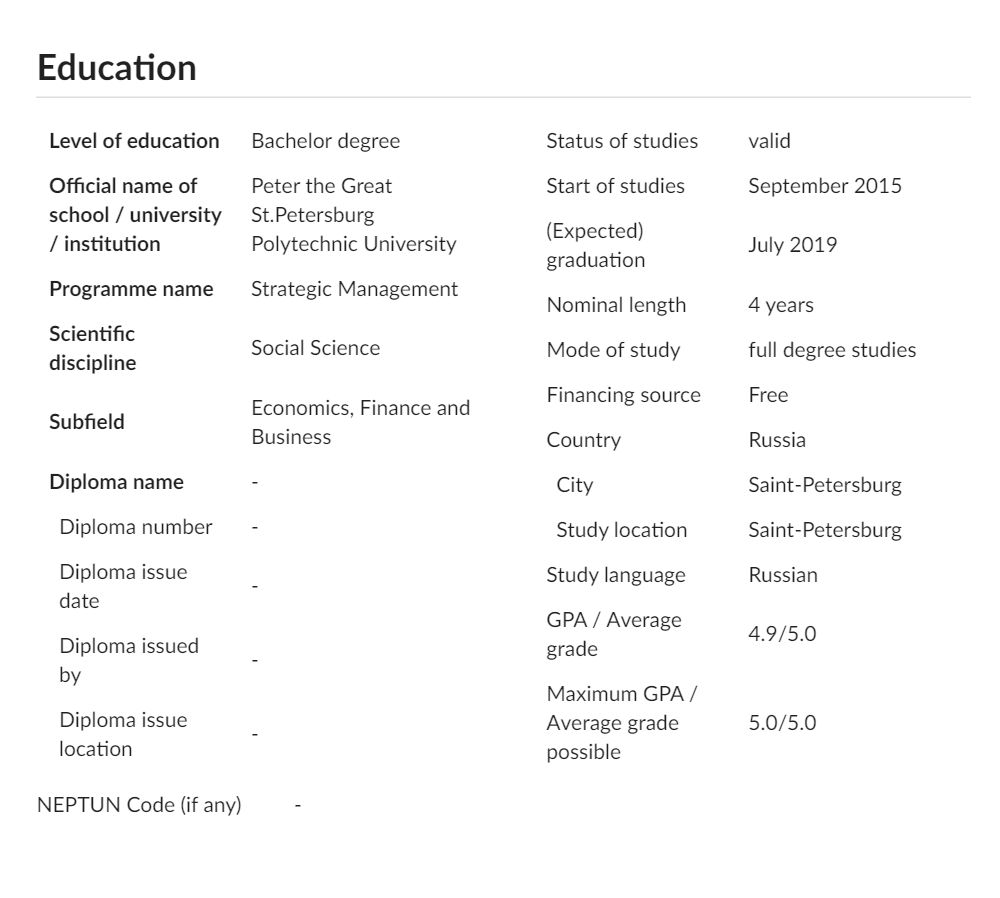
Task: Select the valid status of studies value
Action: click(769, 141)
